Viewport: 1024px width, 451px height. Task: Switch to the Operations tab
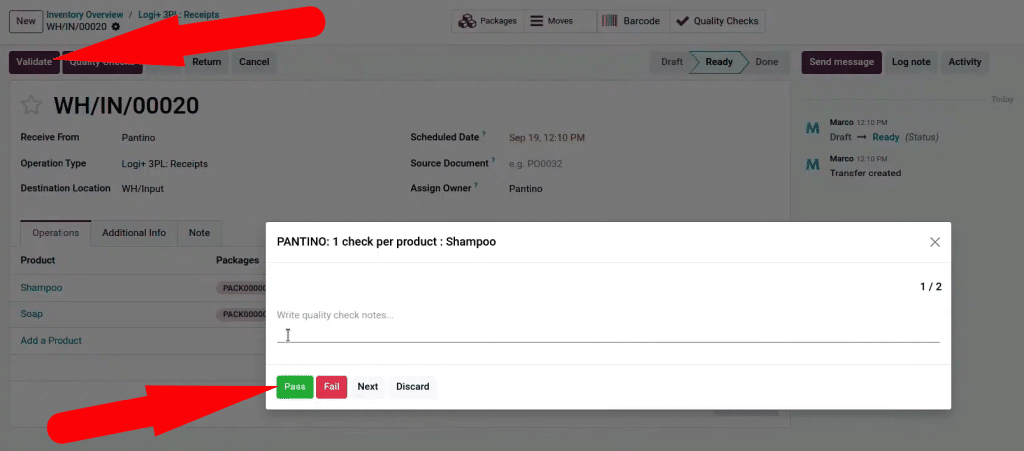[56, 233]
